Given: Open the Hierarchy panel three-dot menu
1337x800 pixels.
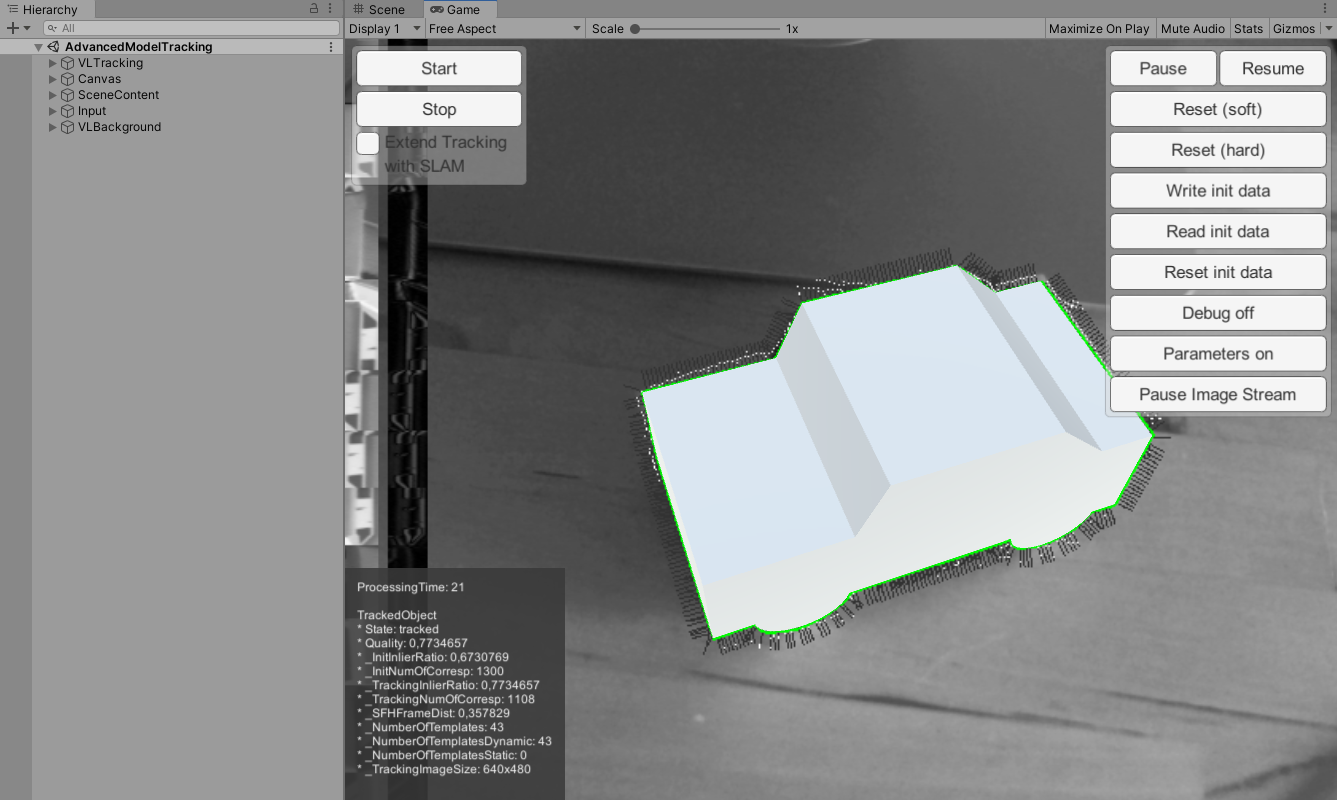Looking at the screenshot, I should (x=330, y=8).
